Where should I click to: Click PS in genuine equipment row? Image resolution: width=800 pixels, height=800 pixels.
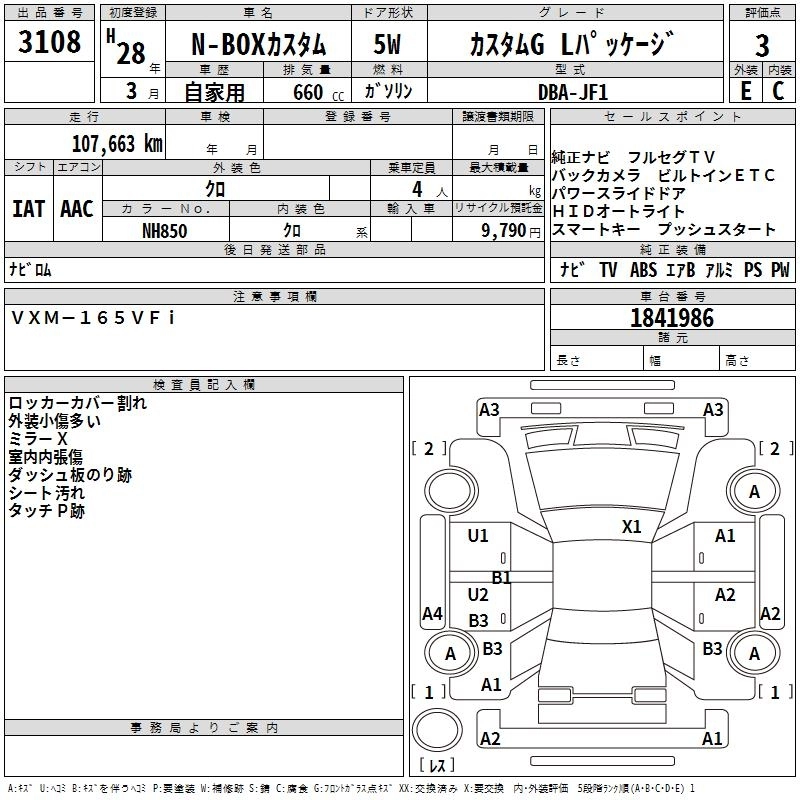[753, 270]
